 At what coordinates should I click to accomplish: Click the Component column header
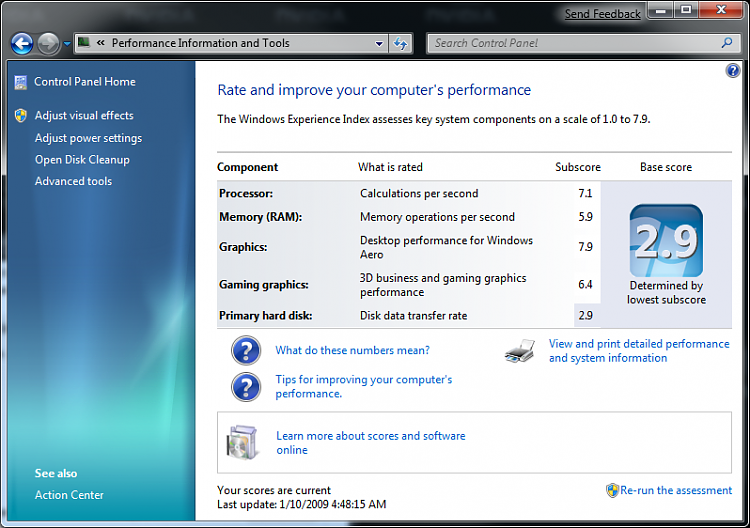pos(247,167)
